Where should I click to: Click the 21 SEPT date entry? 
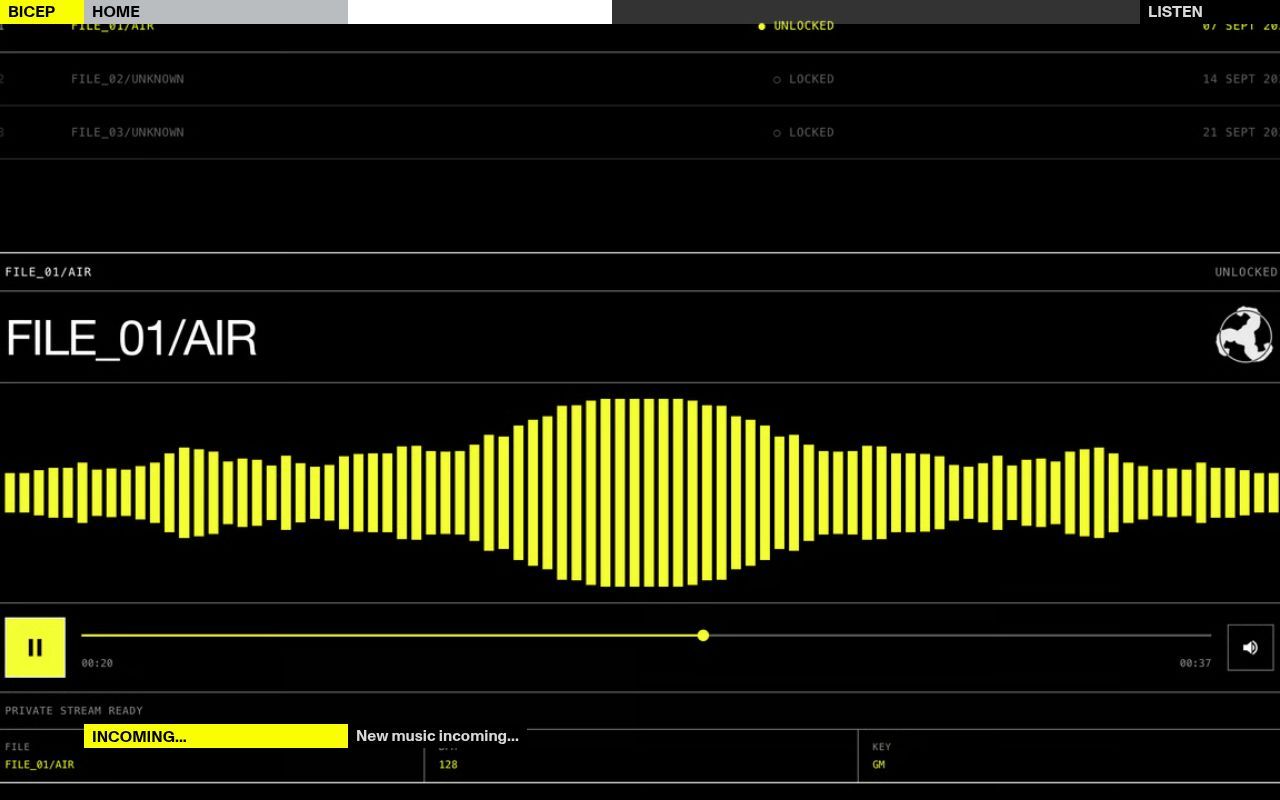pyautogui.click(x=1241, y=132)
